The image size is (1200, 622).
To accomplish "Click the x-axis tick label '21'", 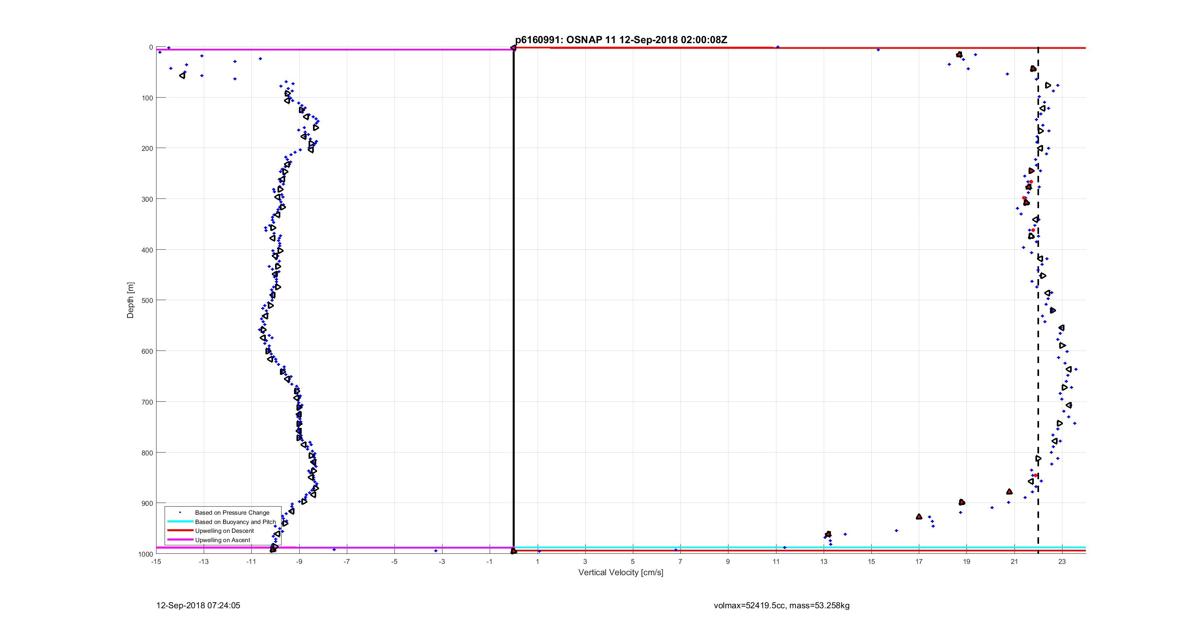I will coord(1015,562).
